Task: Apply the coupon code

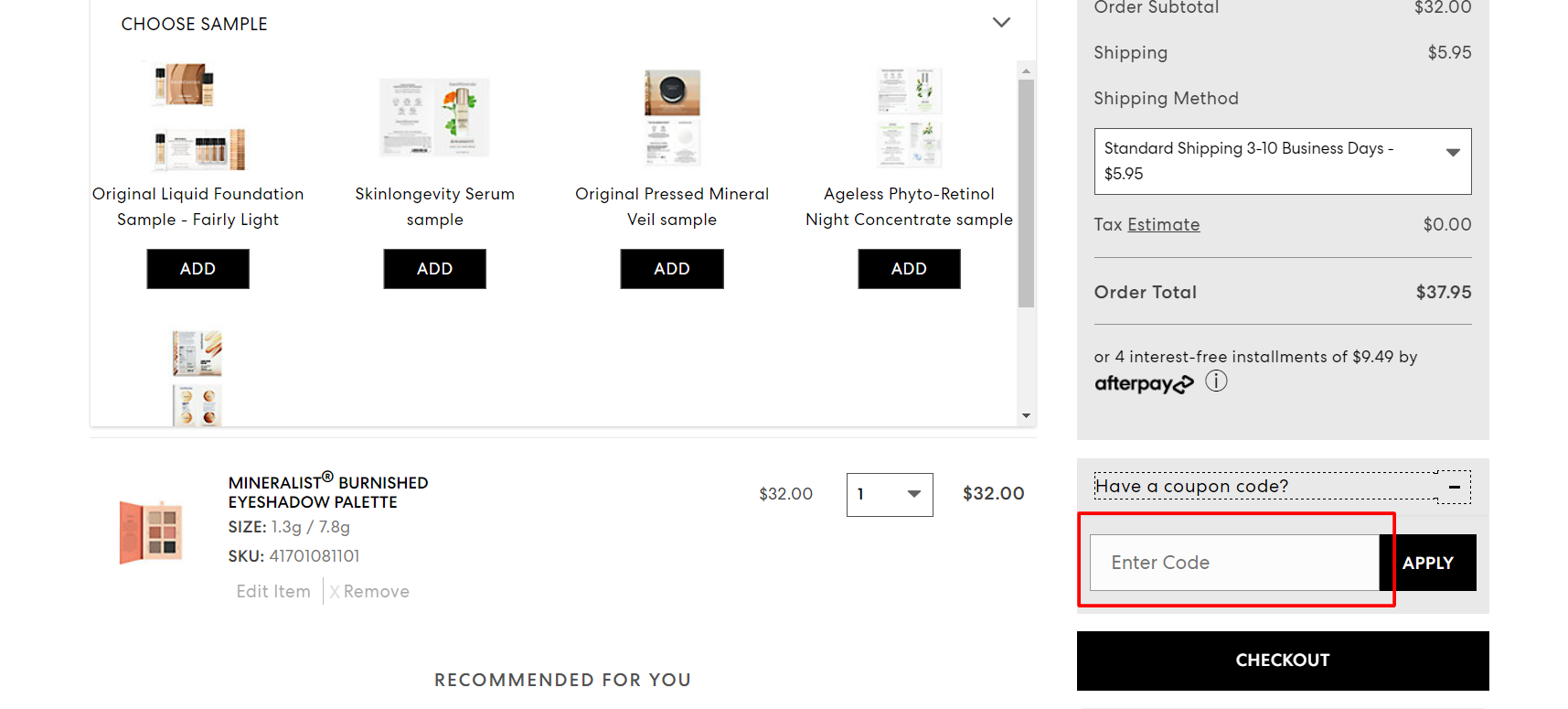Action: [1428, 563]
